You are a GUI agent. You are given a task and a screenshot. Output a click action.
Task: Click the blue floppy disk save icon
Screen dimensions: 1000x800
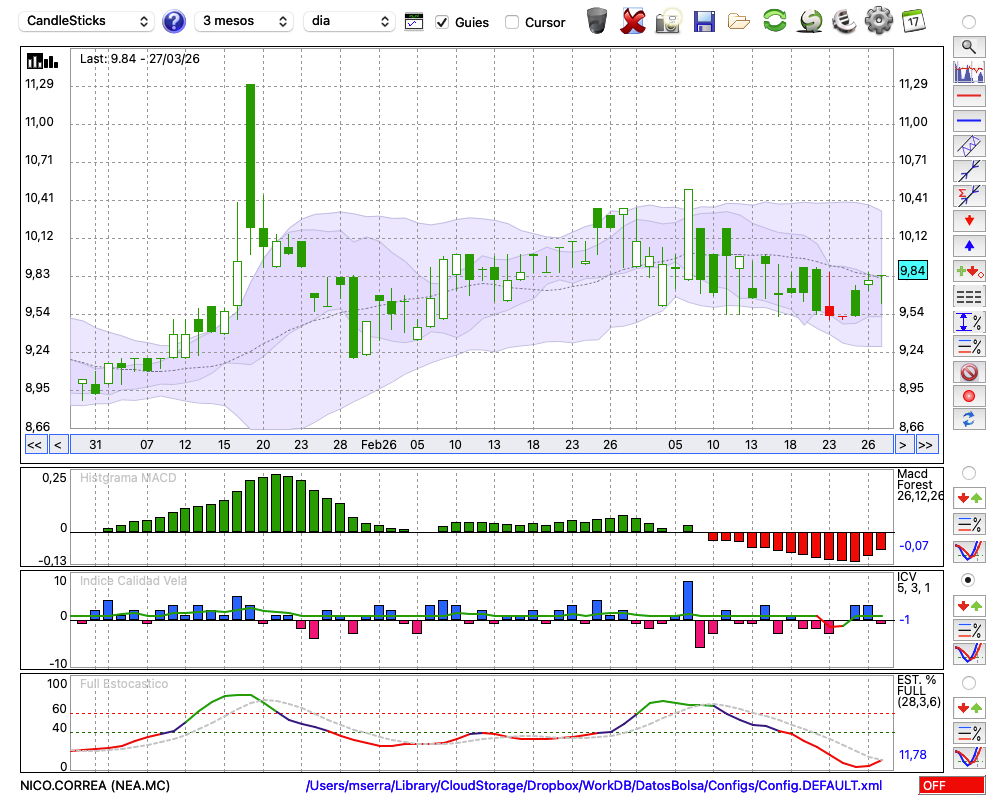click(704, 21)
